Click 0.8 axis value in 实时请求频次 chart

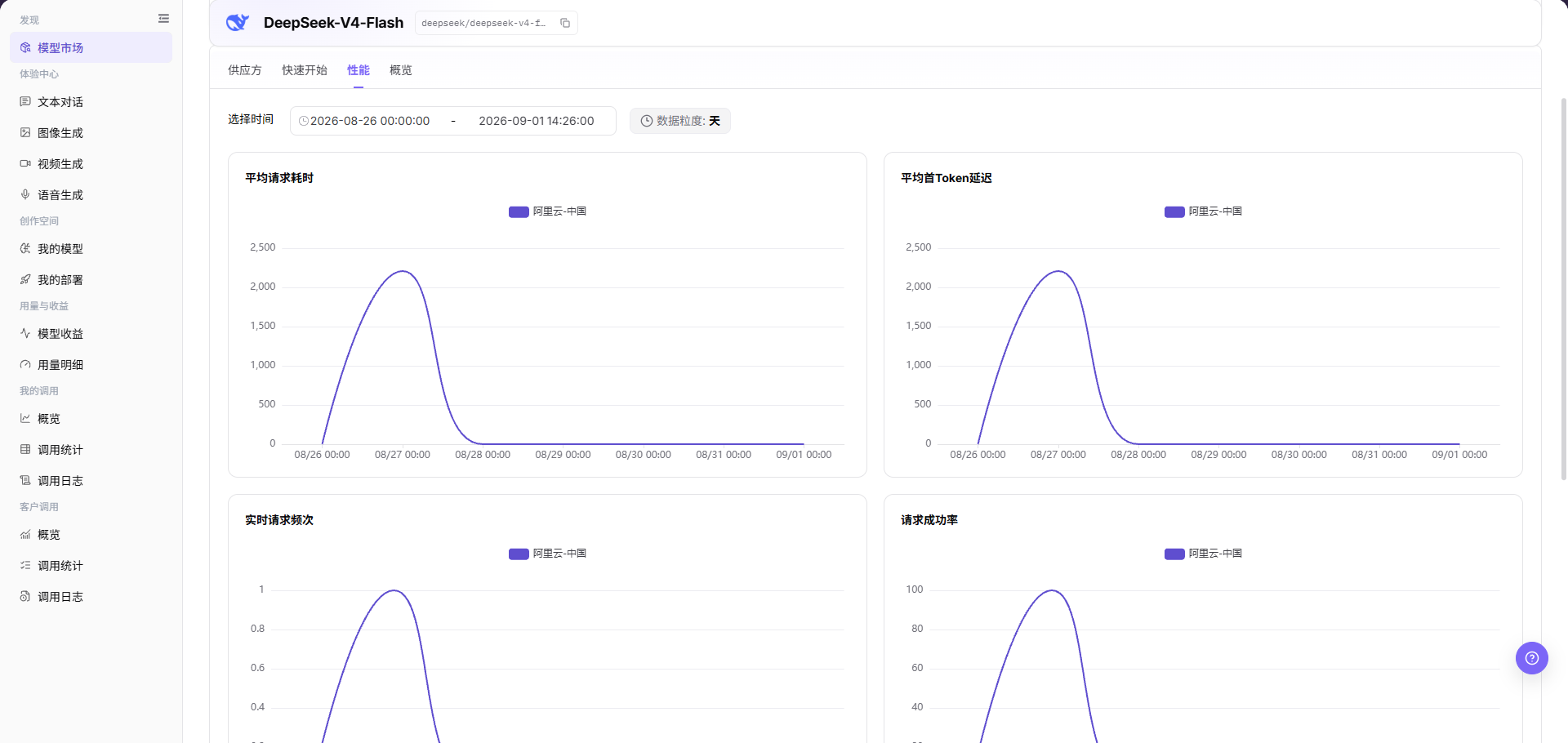(x=258, y=629)
